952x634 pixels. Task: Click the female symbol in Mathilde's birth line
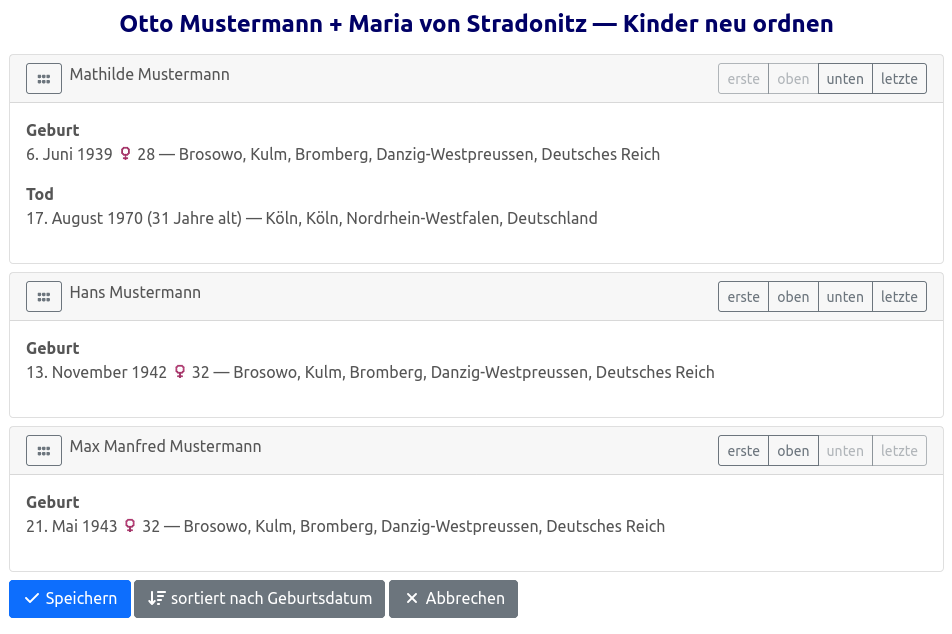[125, 154]
